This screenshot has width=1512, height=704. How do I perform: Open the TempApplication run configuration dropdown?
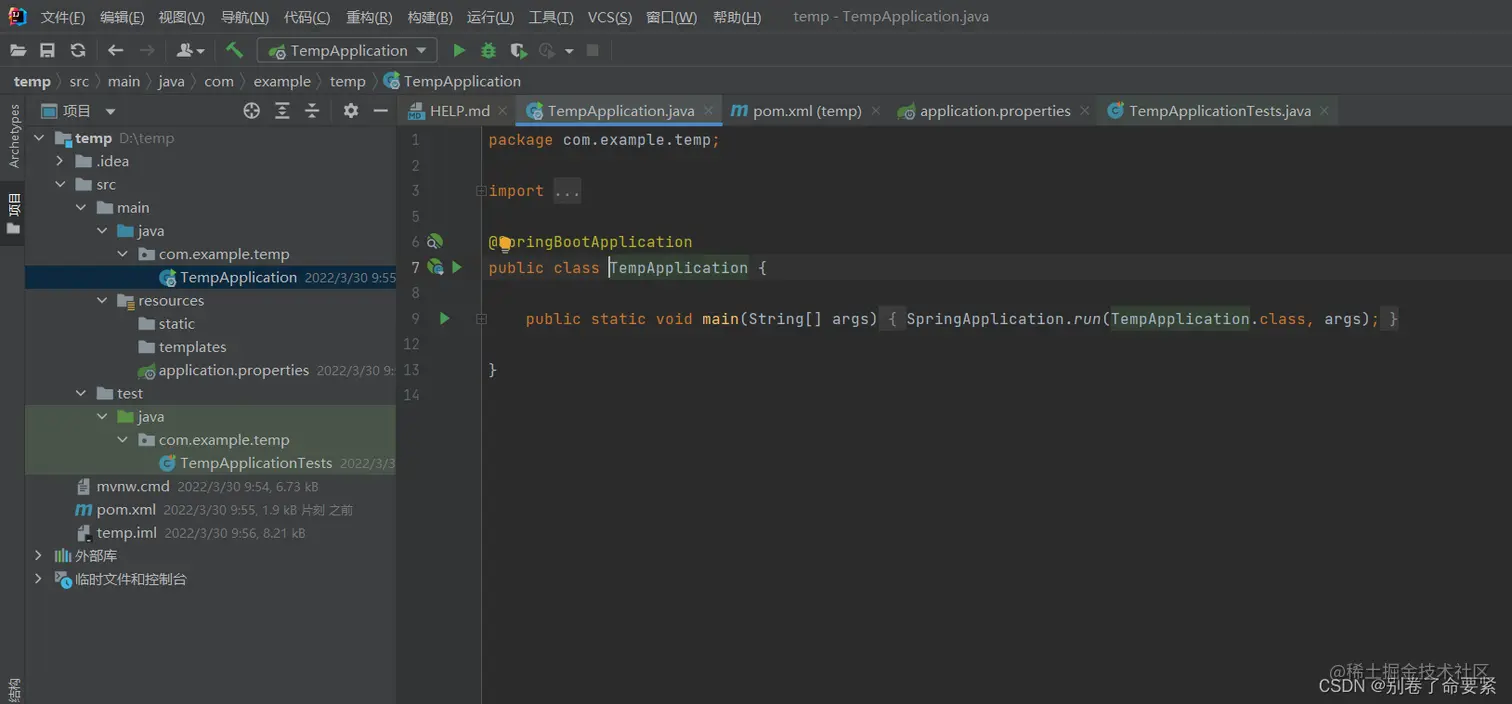[x=347, y=50]
